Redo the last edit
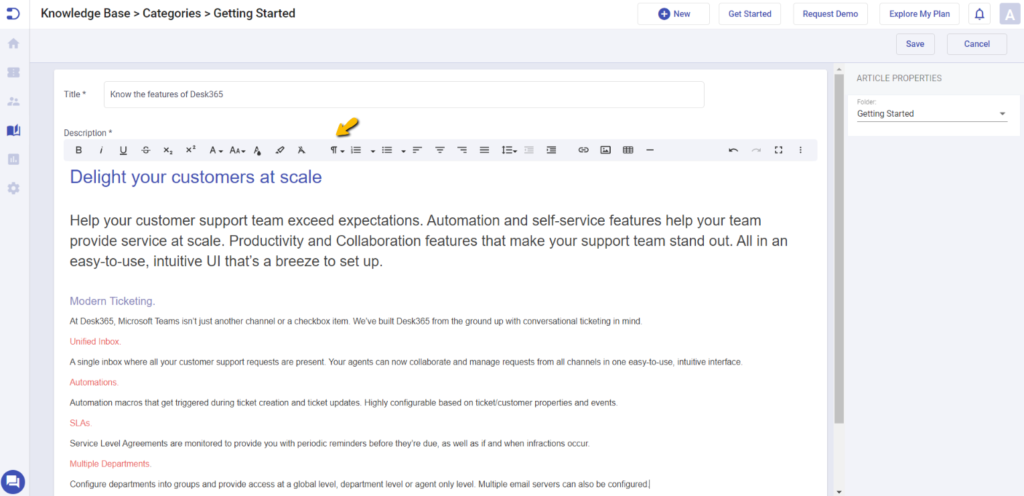The width and height of the screenshot is (1024, 496). (756, 150)
